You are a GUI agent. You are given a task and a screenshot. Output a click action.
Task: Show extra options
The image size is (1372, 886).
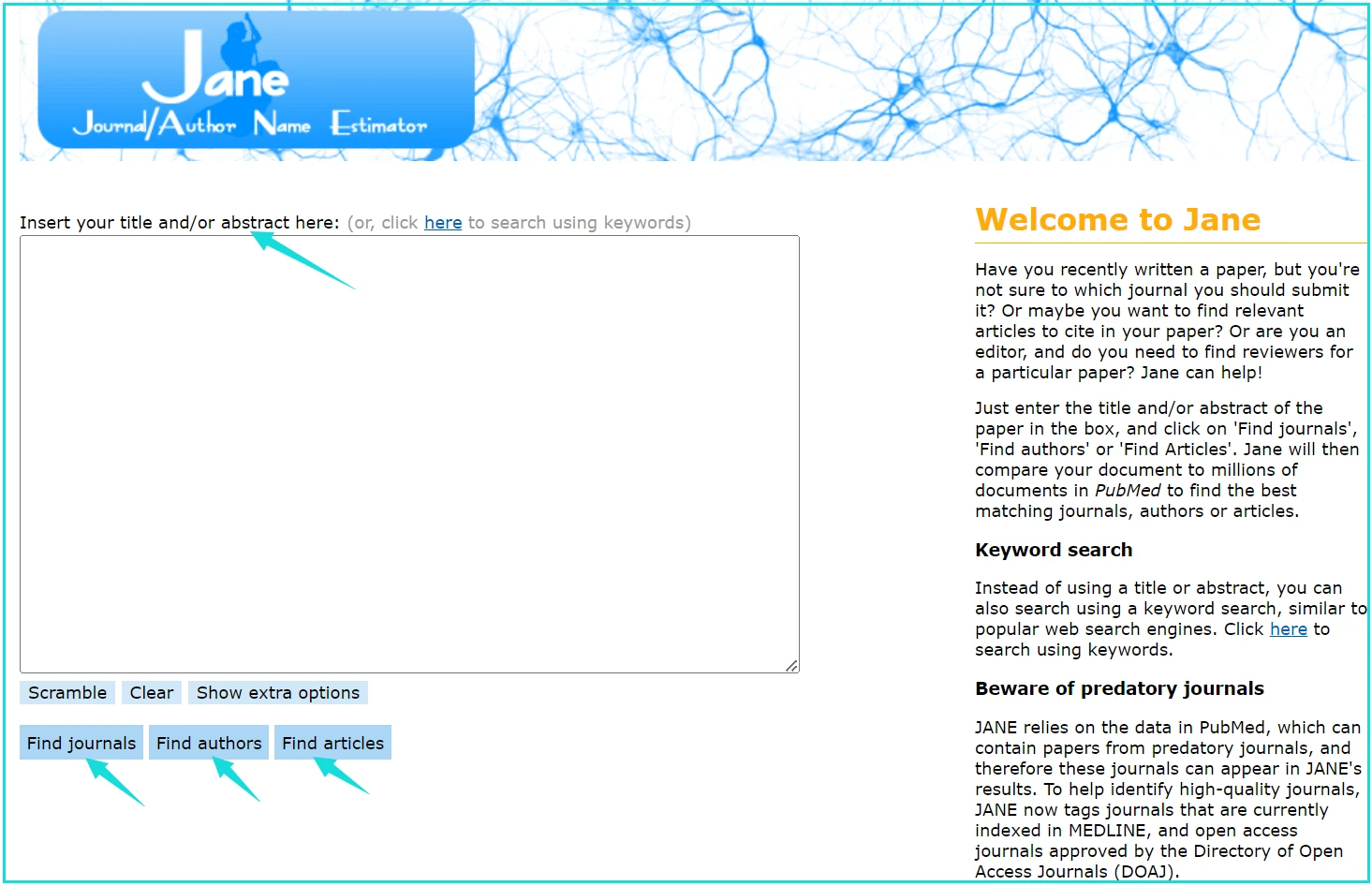(278, 693)
